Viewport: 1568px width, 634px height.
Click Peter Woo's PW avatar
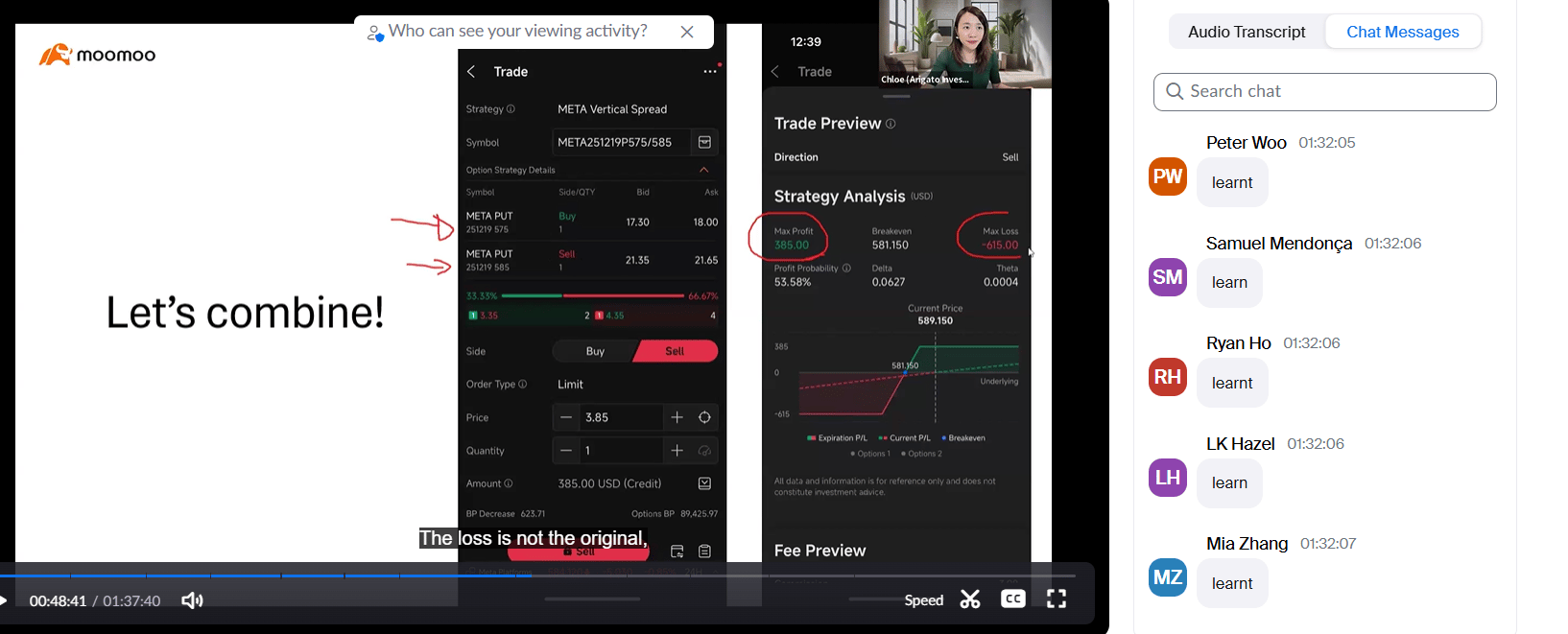click(x=1168, y=176)
